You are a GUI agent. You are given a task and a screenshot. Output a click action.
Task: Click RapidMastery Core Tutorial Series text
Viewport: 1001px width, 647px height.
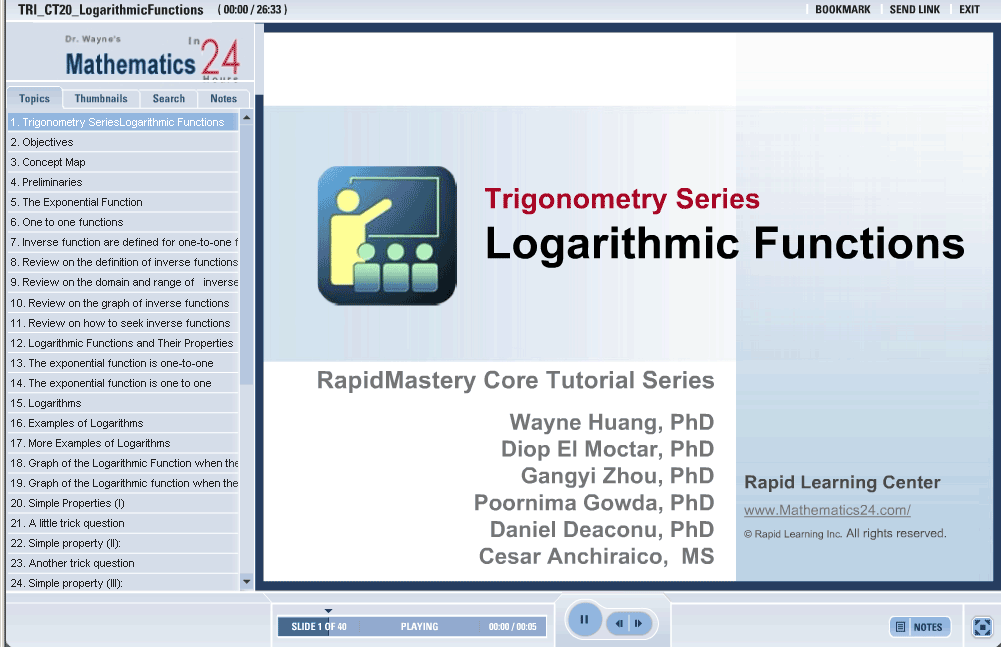pos(515,380)
